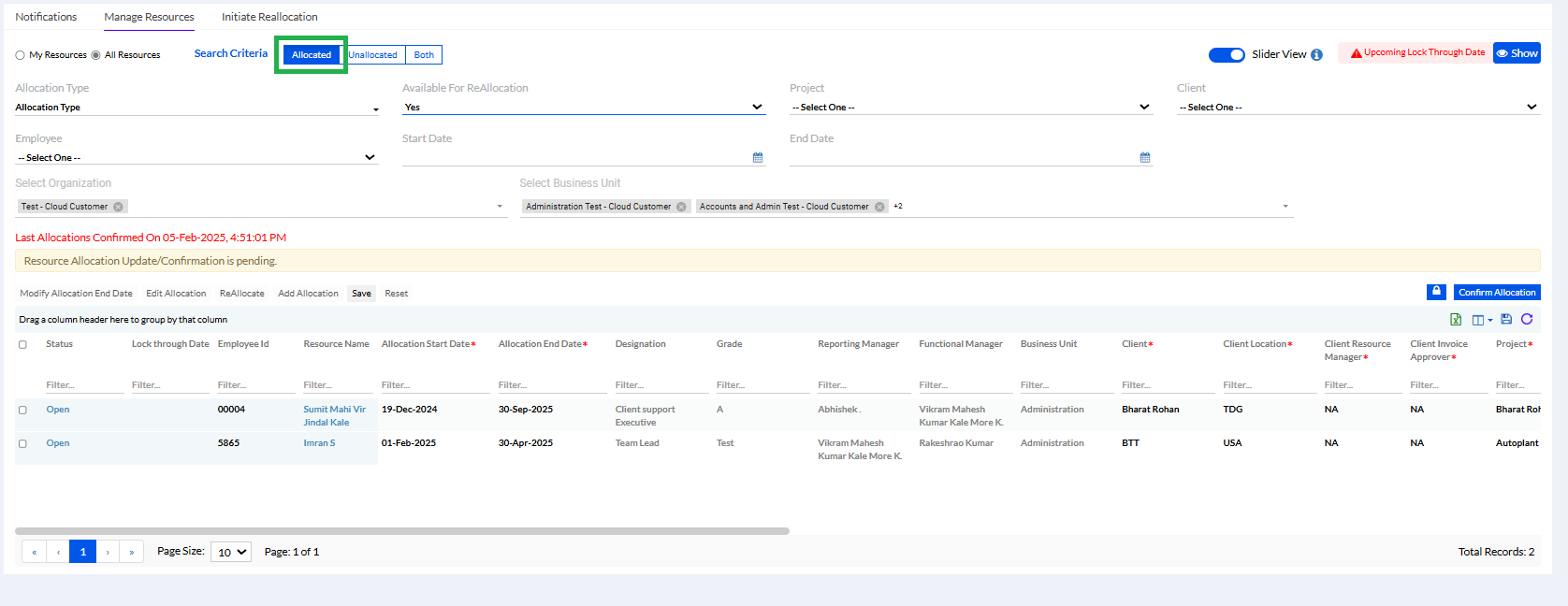
Task: Switch to the Notifications tab
Action: pos(46,17)
